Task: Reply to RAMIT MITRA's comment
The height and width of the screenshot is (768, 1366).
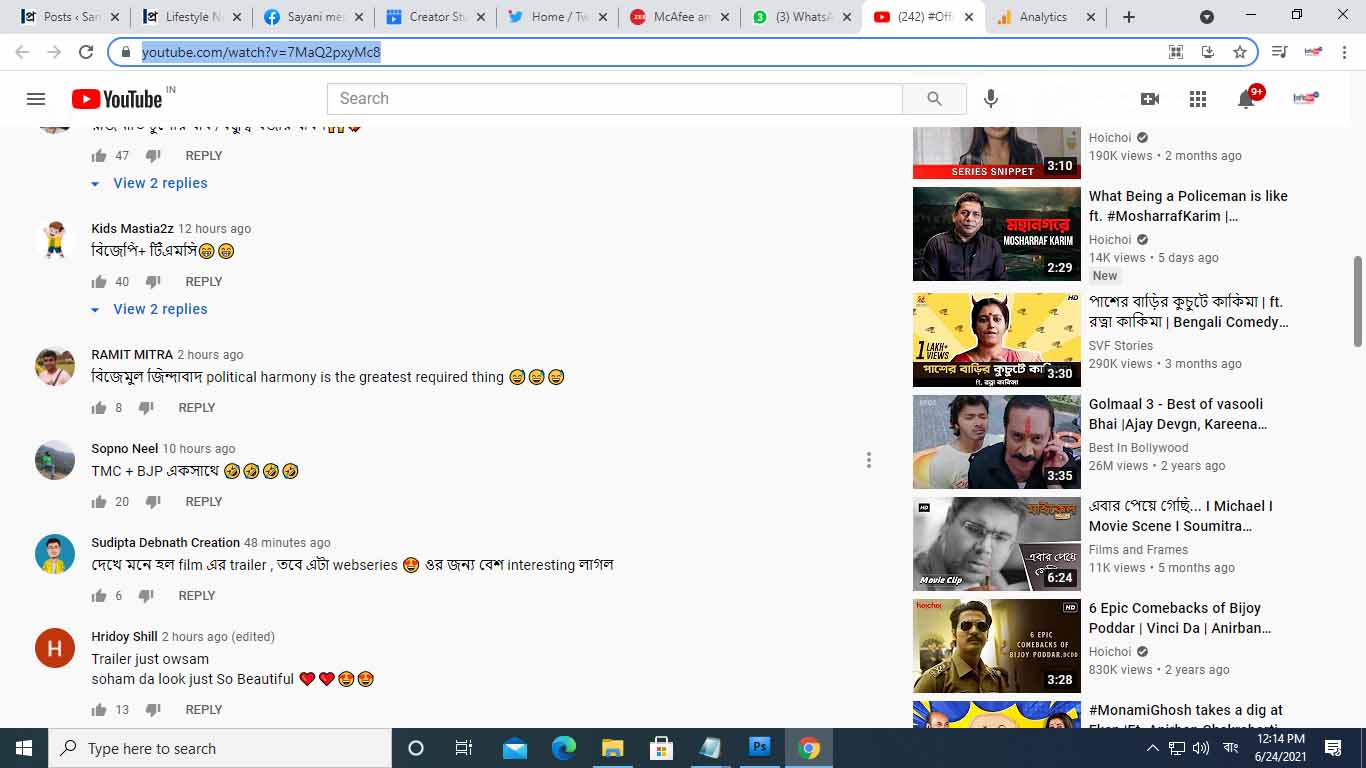Action: point(197,408)
